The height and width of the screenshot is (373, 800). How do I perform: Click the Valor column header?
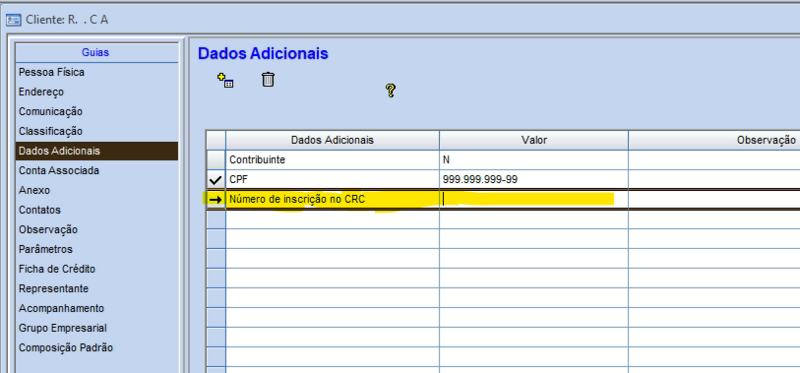click(534, 140)
